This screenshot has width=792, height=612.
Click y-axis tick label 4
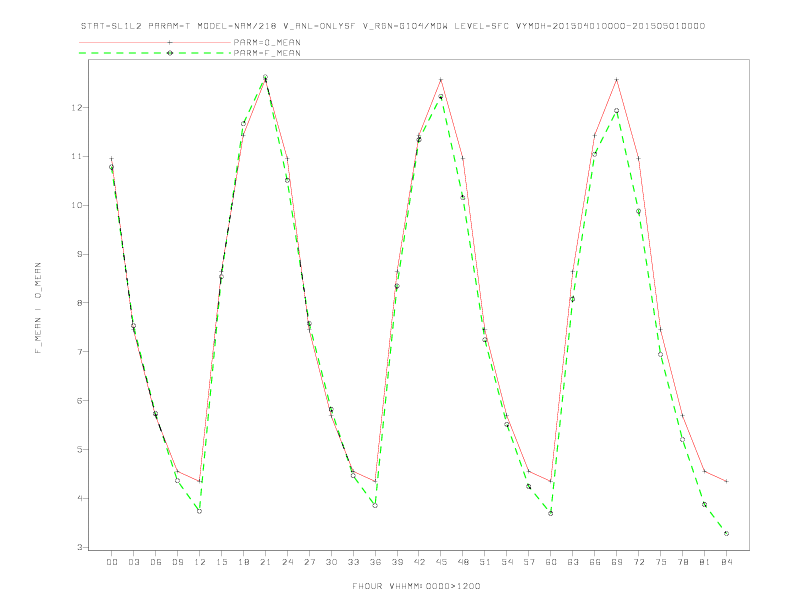[x=80, y=498]
